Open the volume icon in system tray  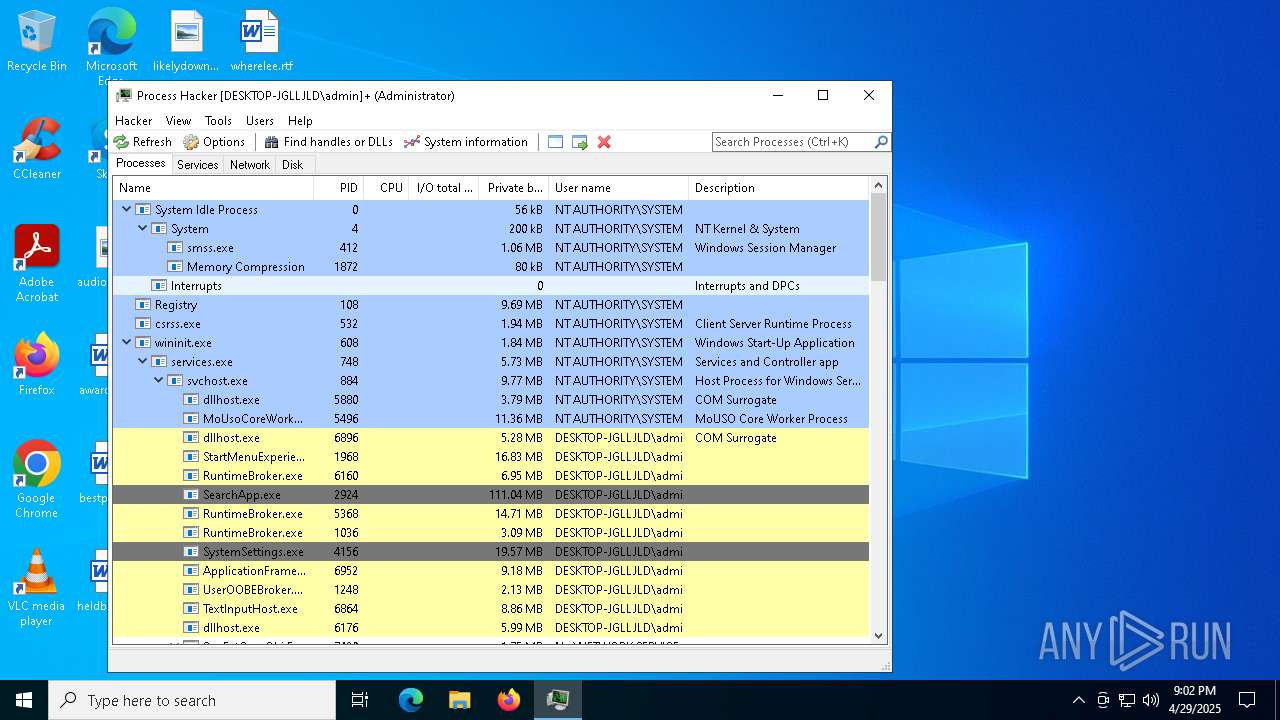click(1151, 700)
